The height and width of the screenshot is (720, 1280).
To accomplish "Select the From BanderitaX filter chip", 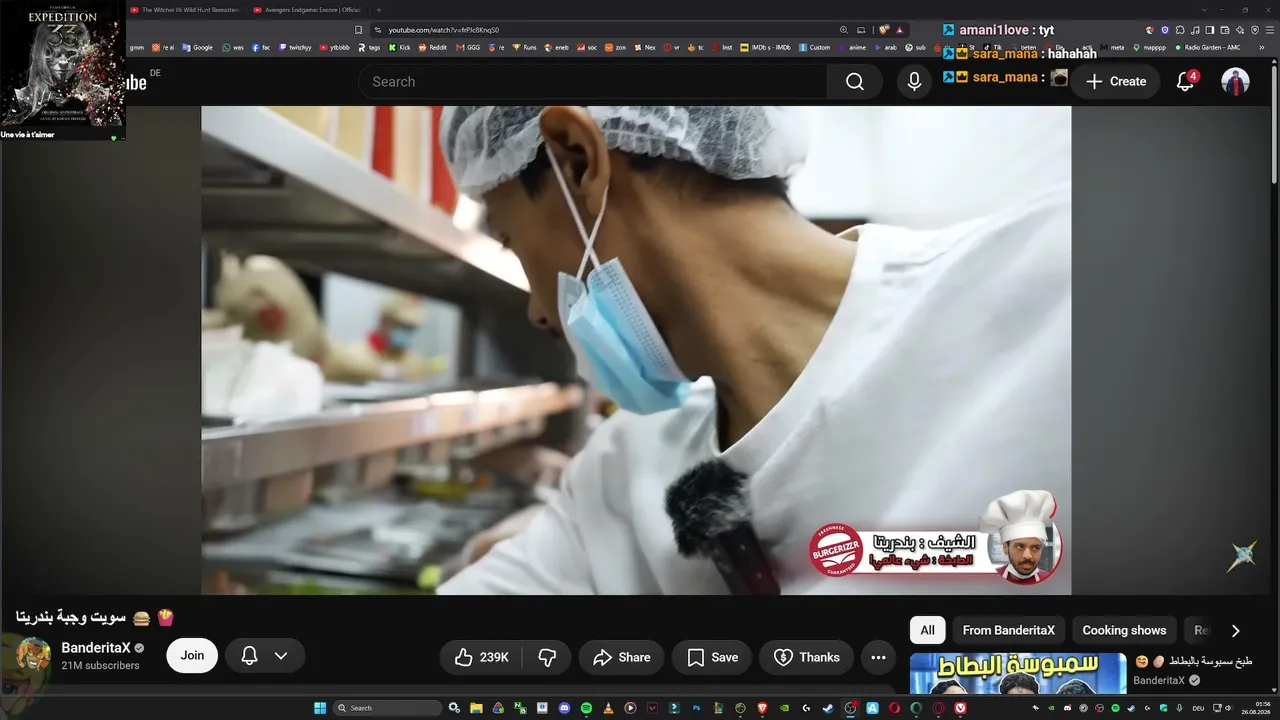I will [1008, 630].
